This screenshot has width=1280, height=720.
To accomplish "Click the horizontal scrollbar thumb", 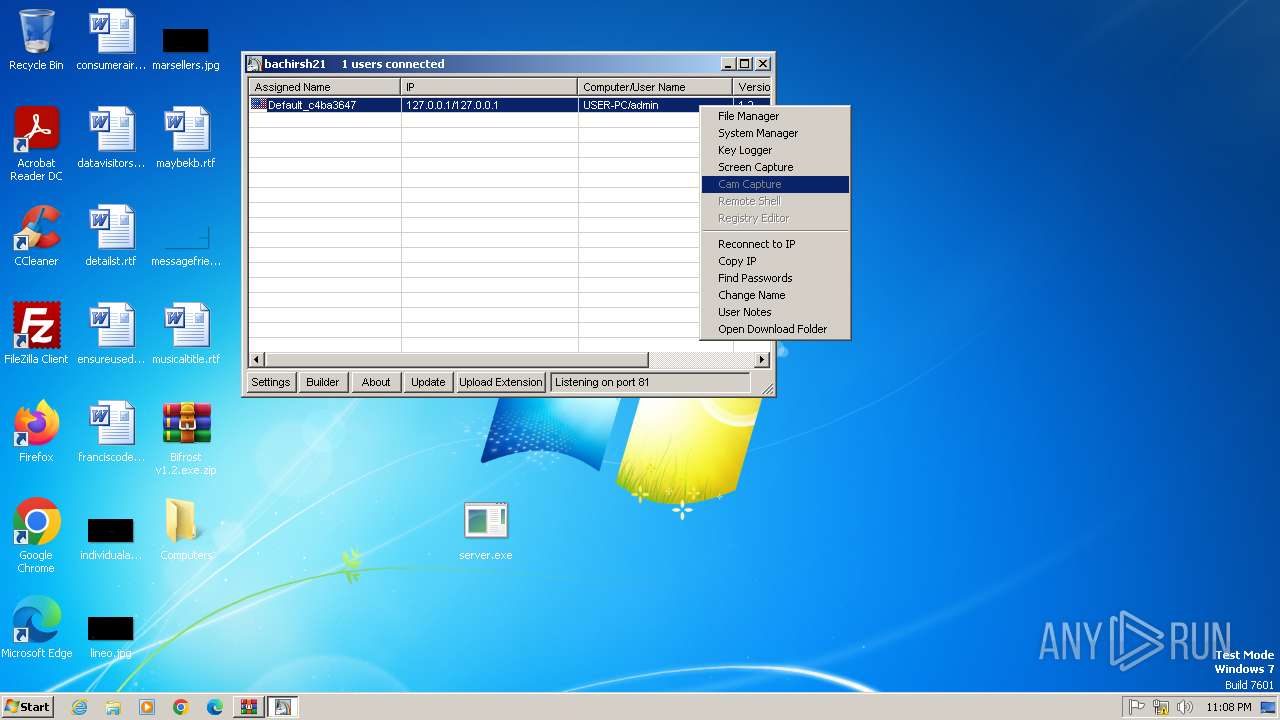I will point(456,359).
